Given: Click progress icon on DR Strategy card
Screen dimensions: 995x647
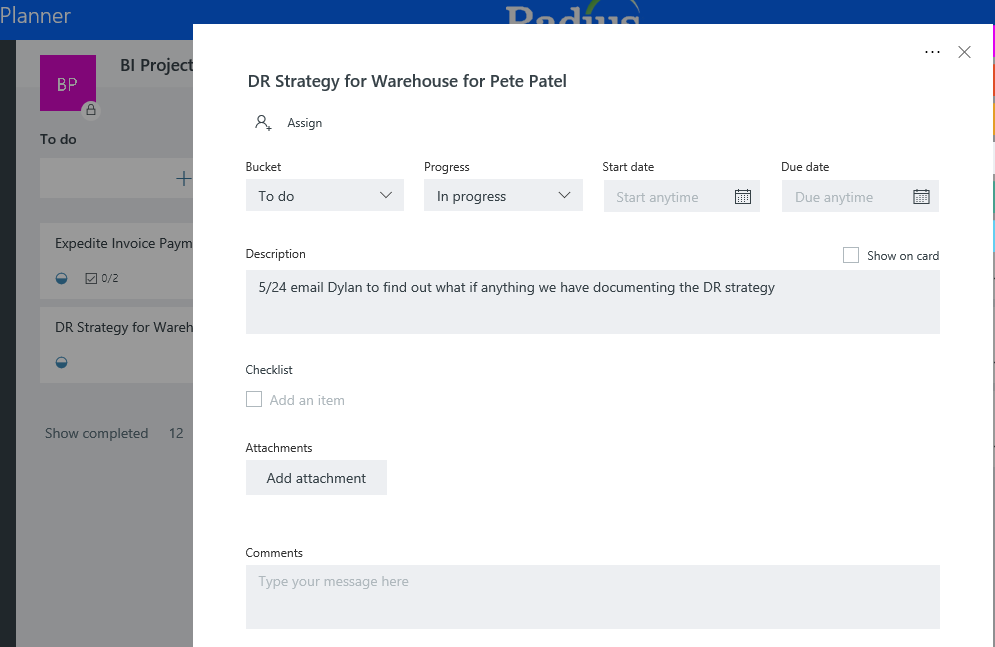Looking at the screenshot, I should [x=62, y=362].
